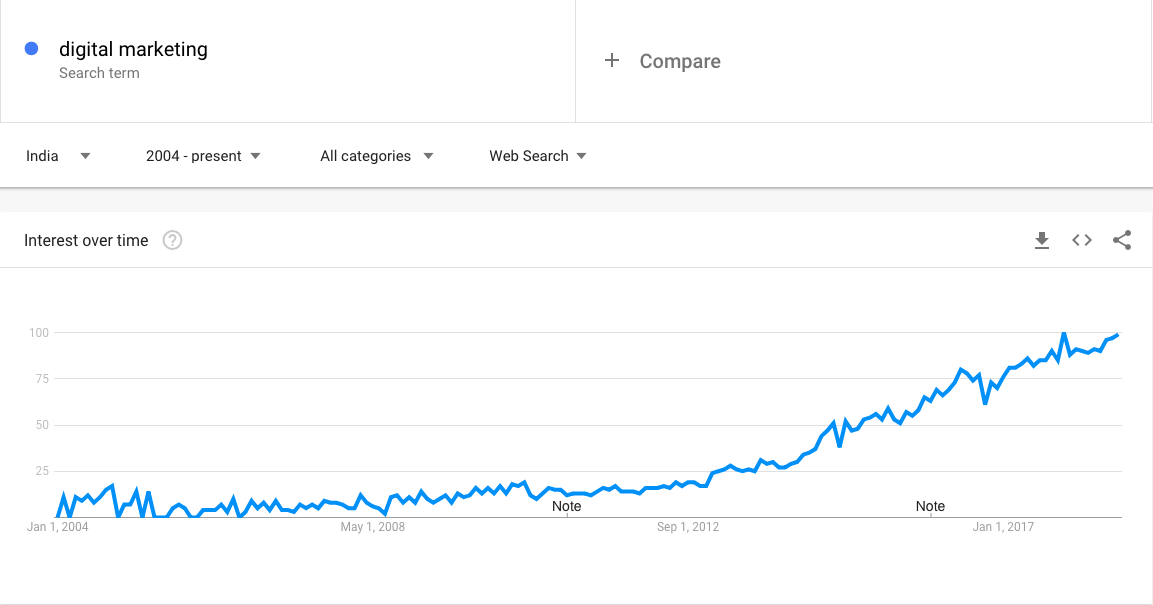Click the blue dot beside digital marketing

click(x=32, y=49)
